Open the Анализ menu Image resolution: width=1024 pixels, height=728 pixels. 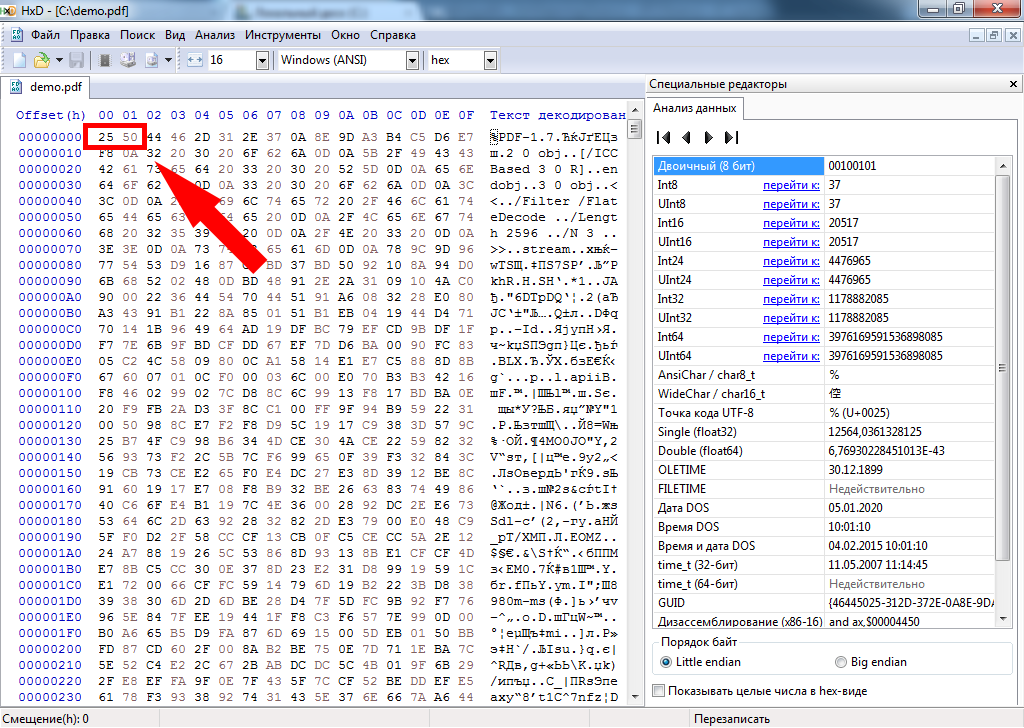pos(215,34)
